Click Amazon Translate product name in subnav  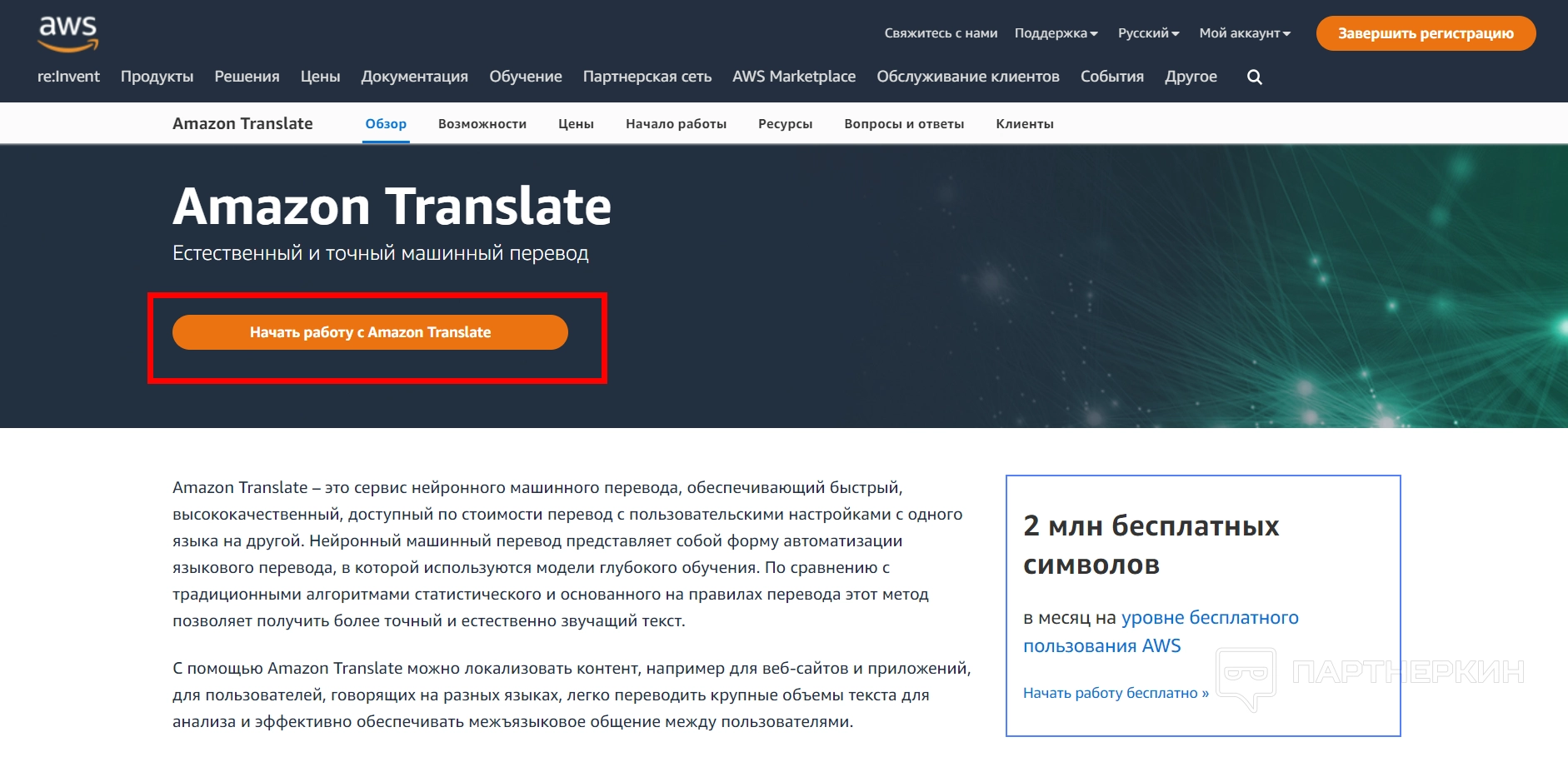click(x=242, y=123)
